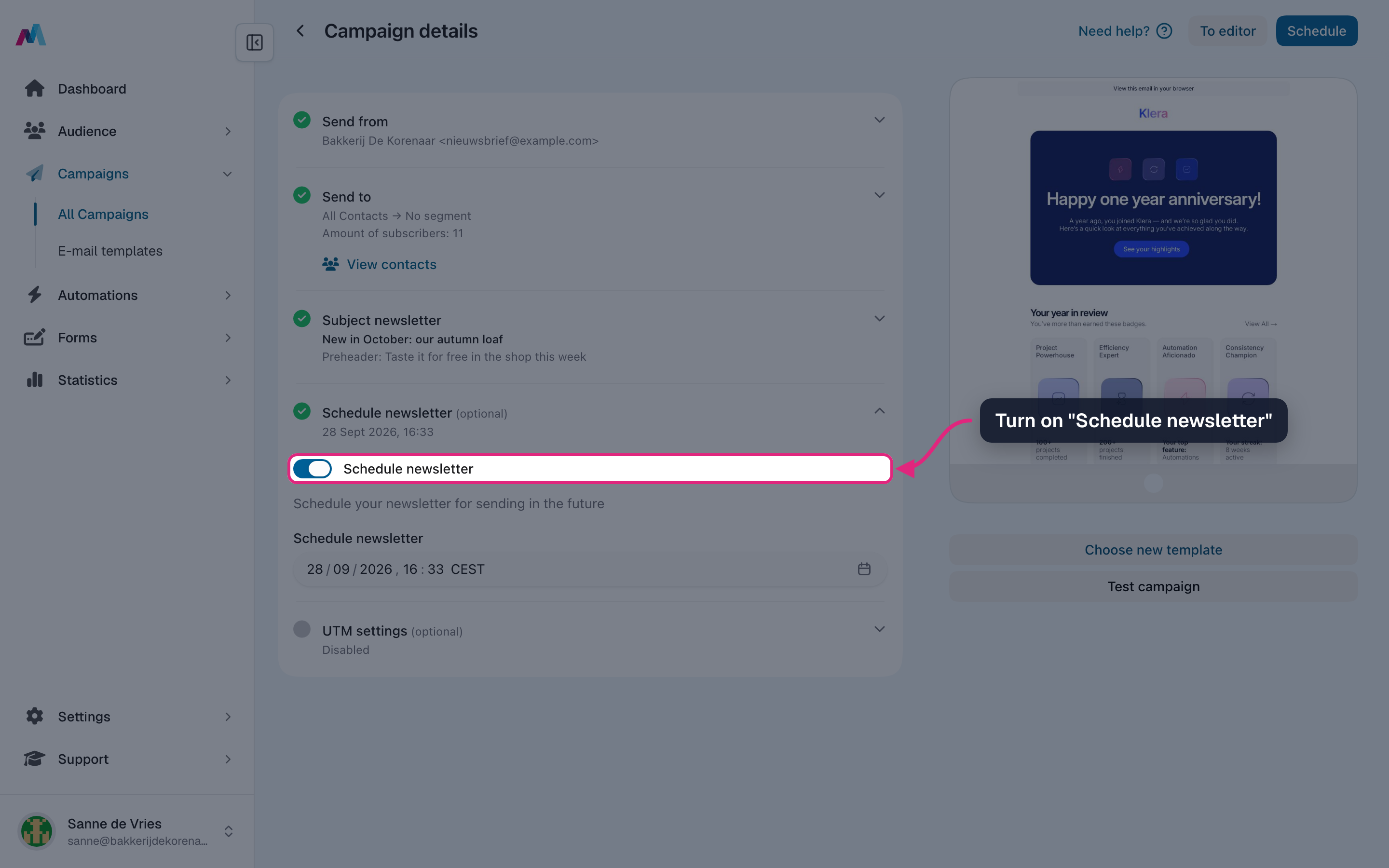This screenshot has height=868, width=1389.
Task: Open All Campaigns submenu item
Action: coord(103,214)
